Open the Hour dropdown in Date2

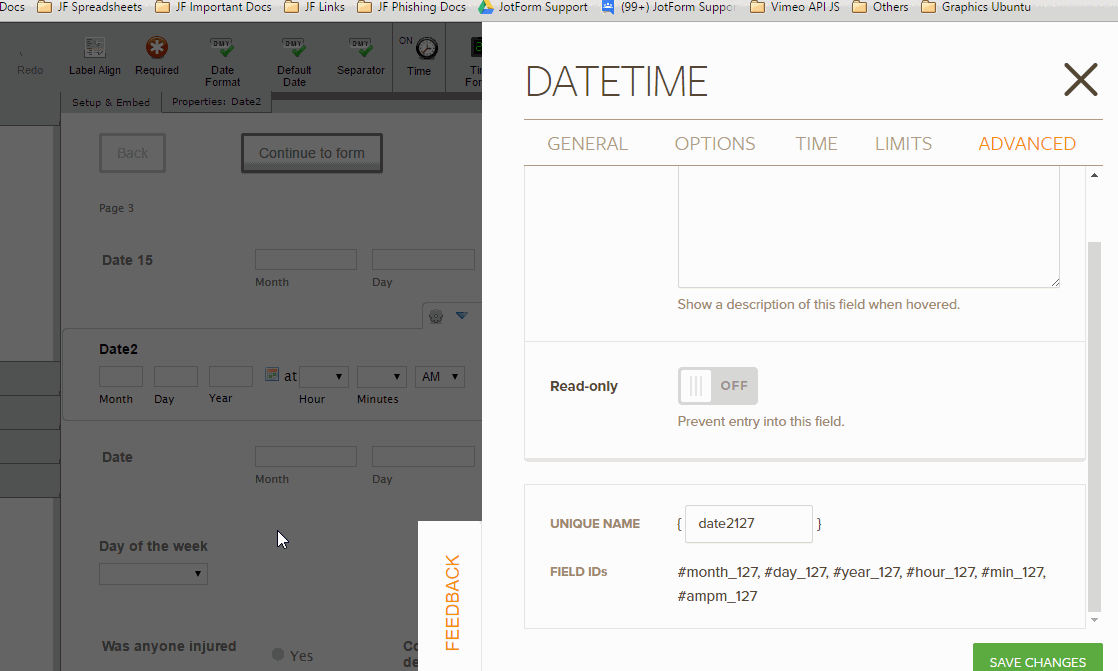pos(323,376)
